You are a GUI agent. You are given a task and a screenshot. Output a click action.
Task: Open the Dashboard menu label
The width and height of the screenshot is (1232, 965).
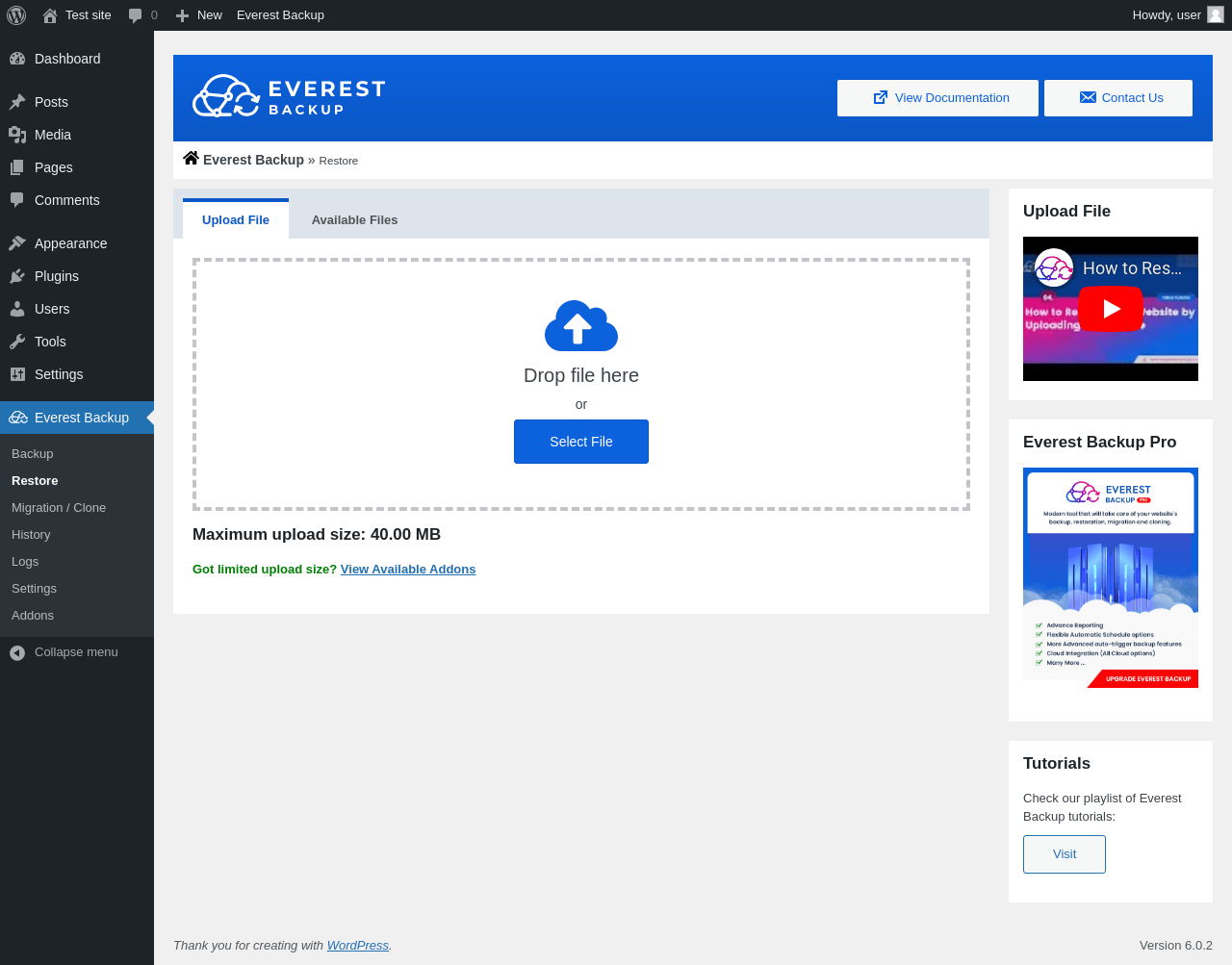click(67, 59)
